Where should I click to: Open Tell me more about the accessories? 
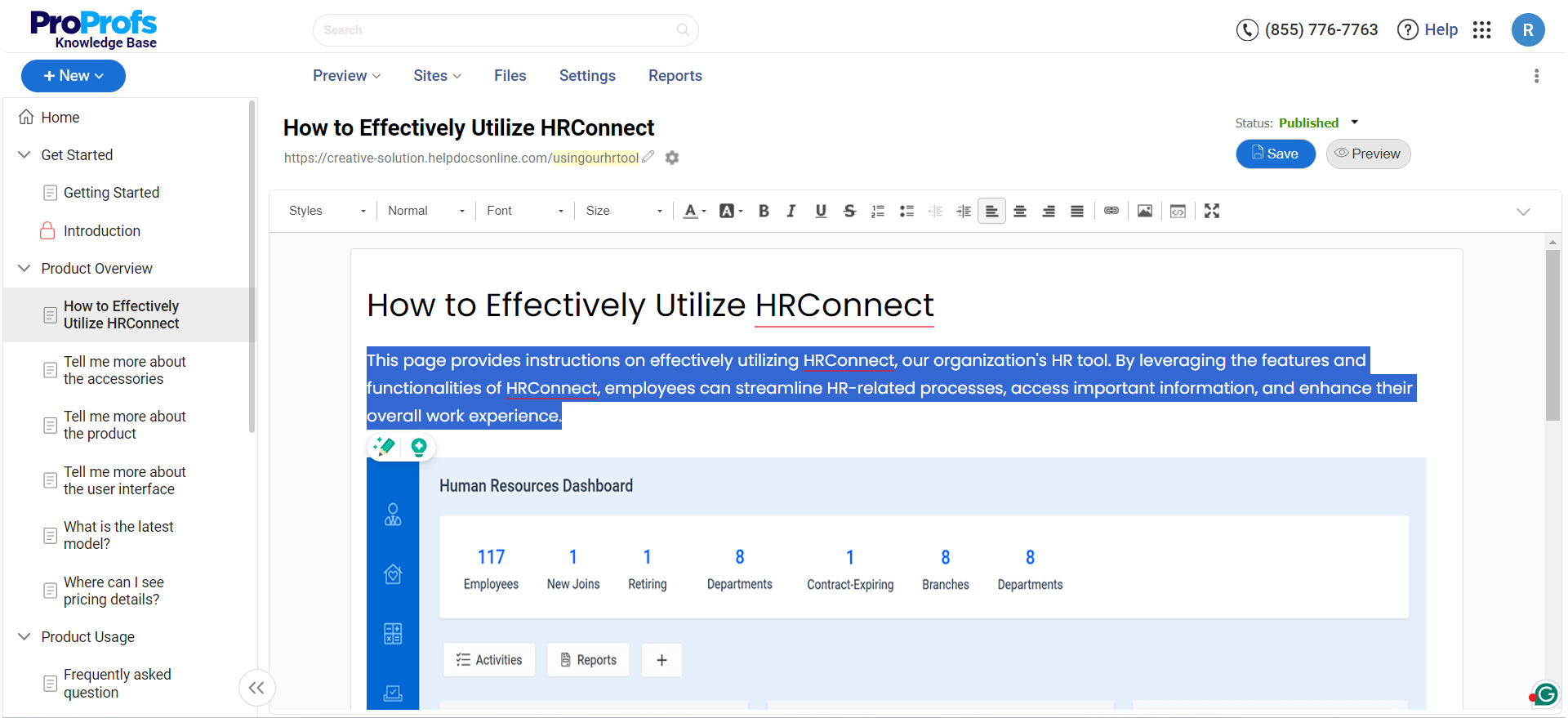pyautogui.click(x=125, y=370)
